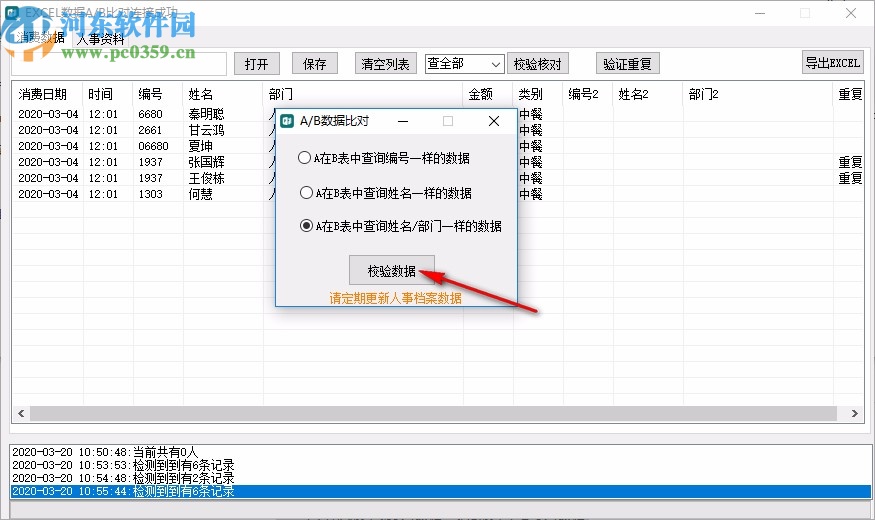Click the 导出EXCEL button
Screen dimensions: 875x520
point(833,62)
